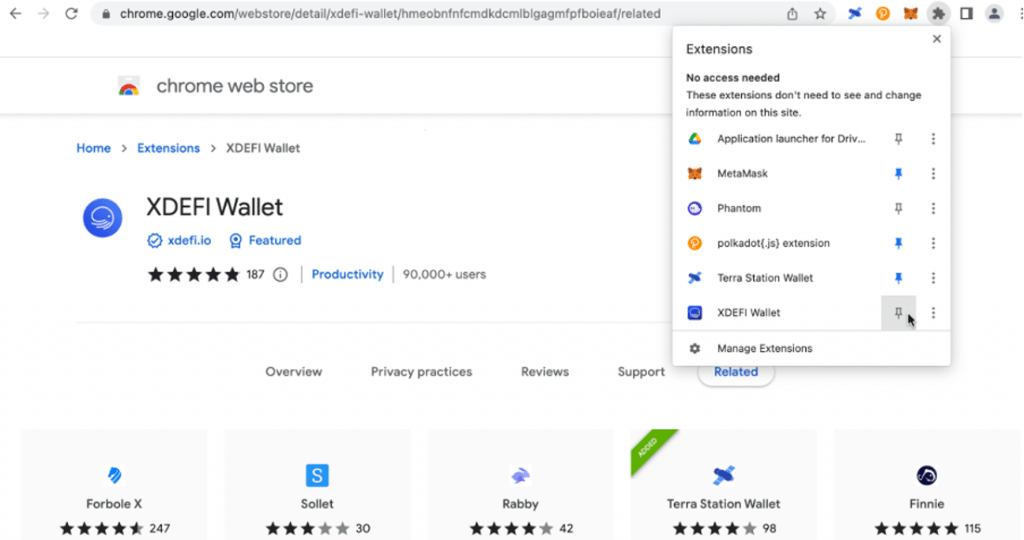Pin Phantom extension to toolbar

click(x=899, y=208)
